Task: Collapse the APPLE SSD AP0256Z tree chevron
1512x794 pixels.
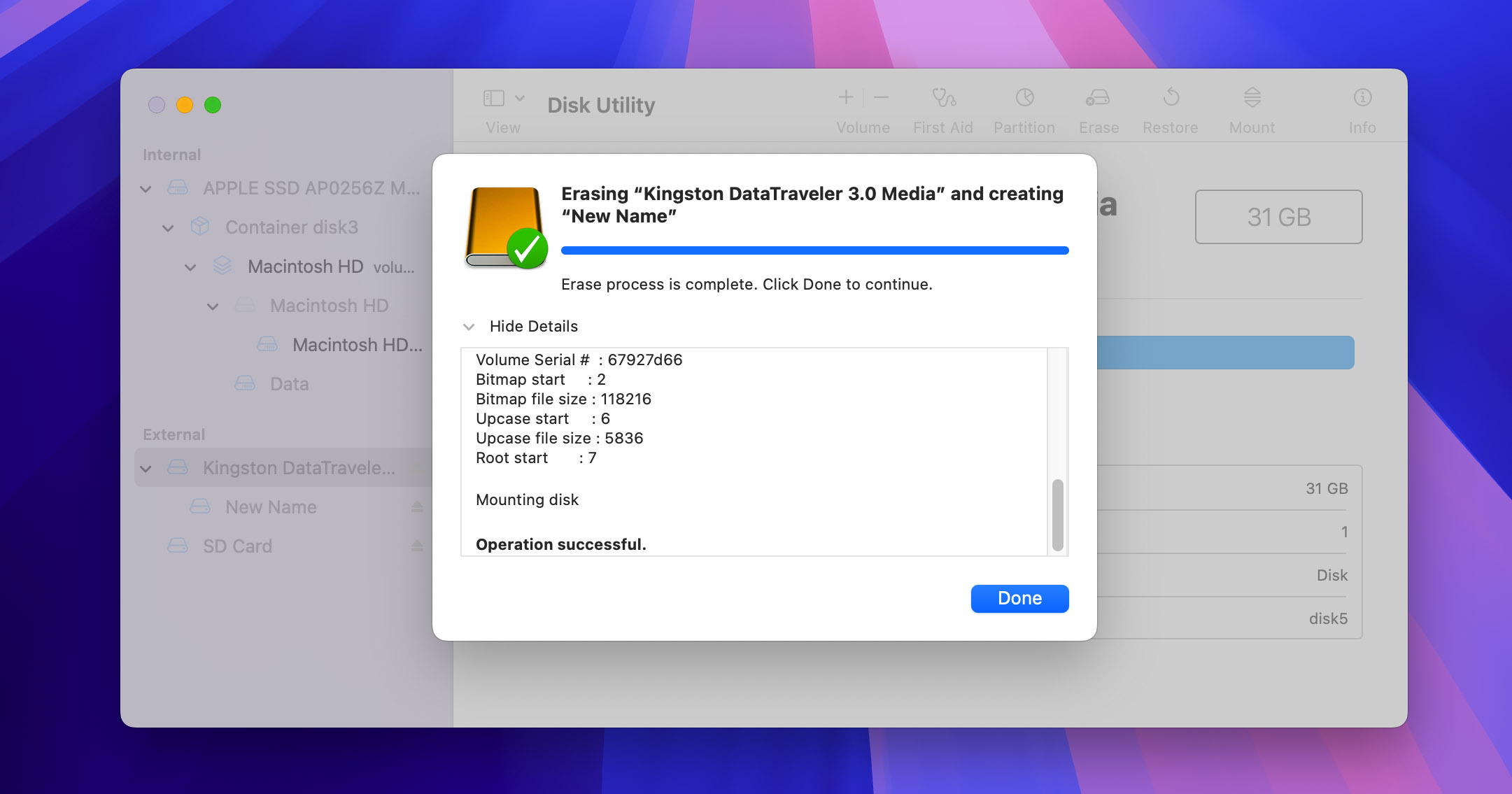Action: click(x=146, y=189)
